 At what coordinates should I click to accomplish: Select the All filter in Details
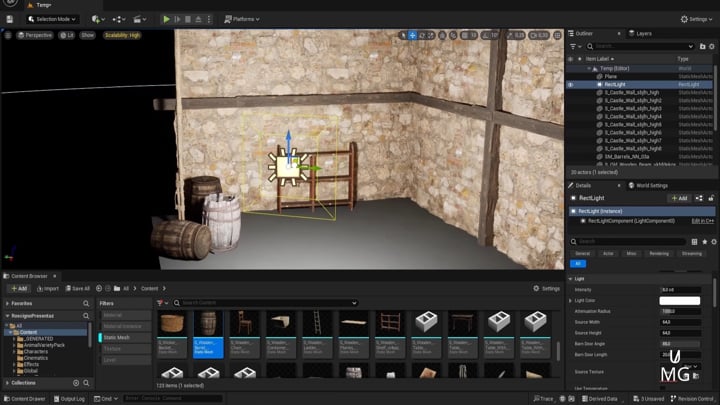click(578, 264)
